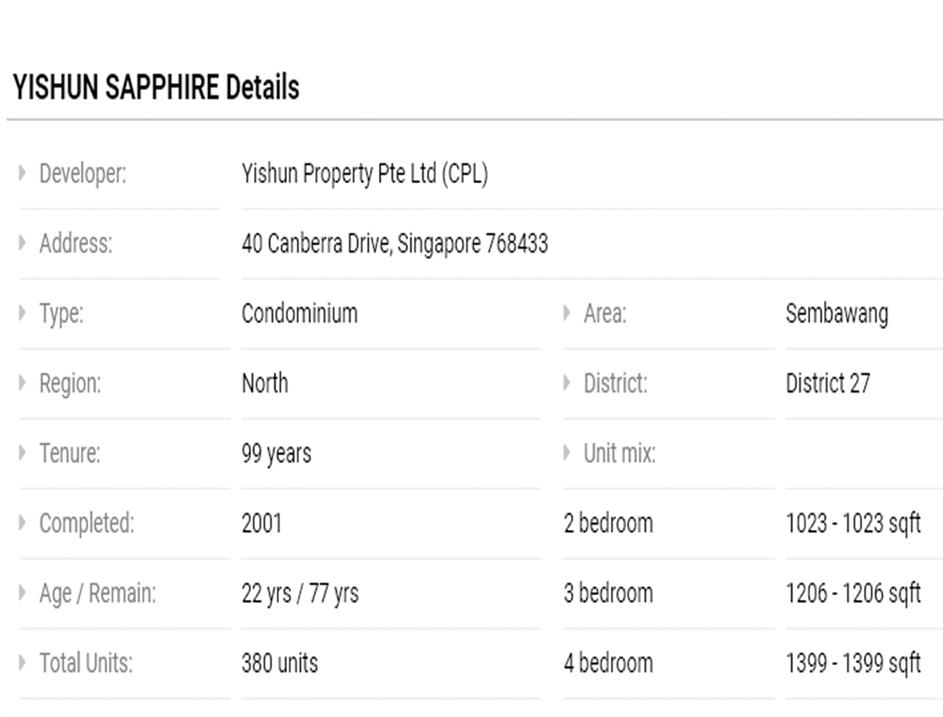The height and width of the screenshot is (717, 943).
Task: Select the Condominium type value
Action: pos(299,314)
